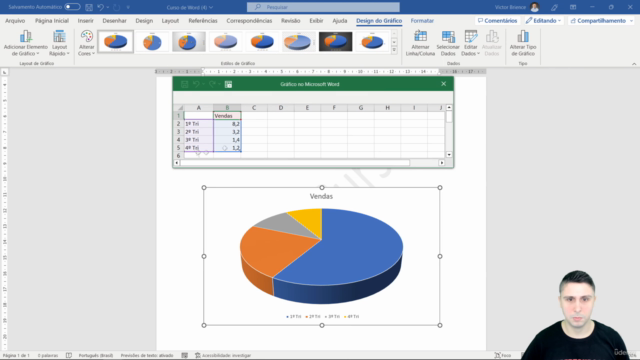Switch to the Exibir tab
640x360 pixels.
(316, 21)
